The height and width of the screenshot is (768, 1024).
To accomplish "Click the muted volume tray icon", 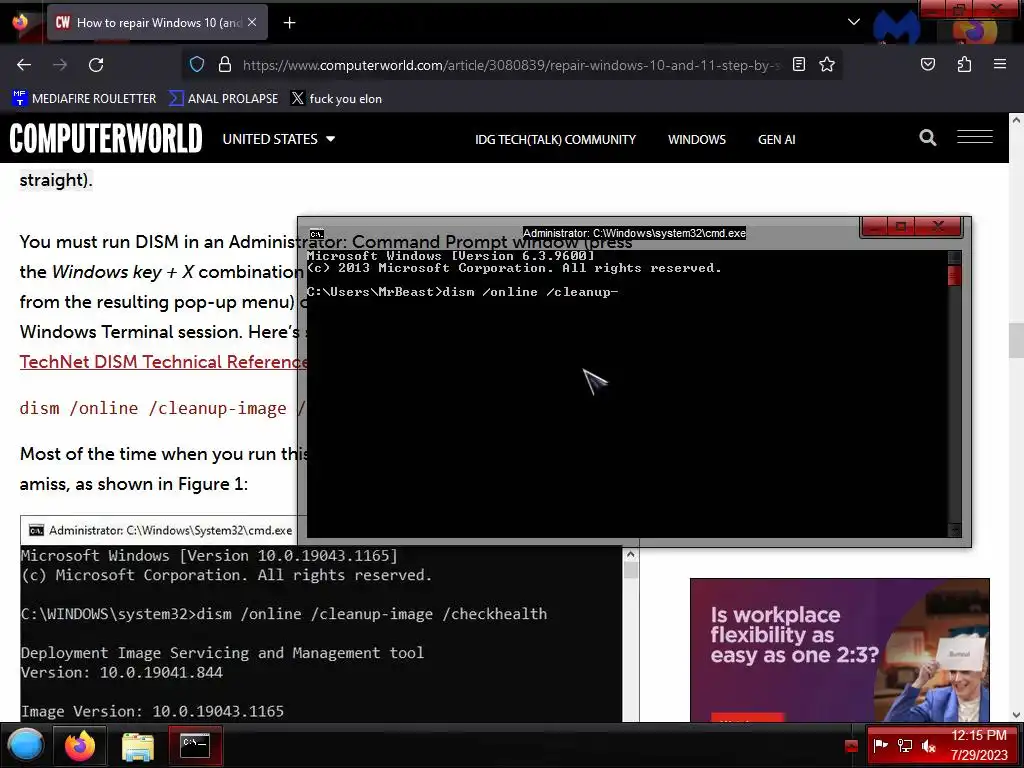I will [928, 745].
